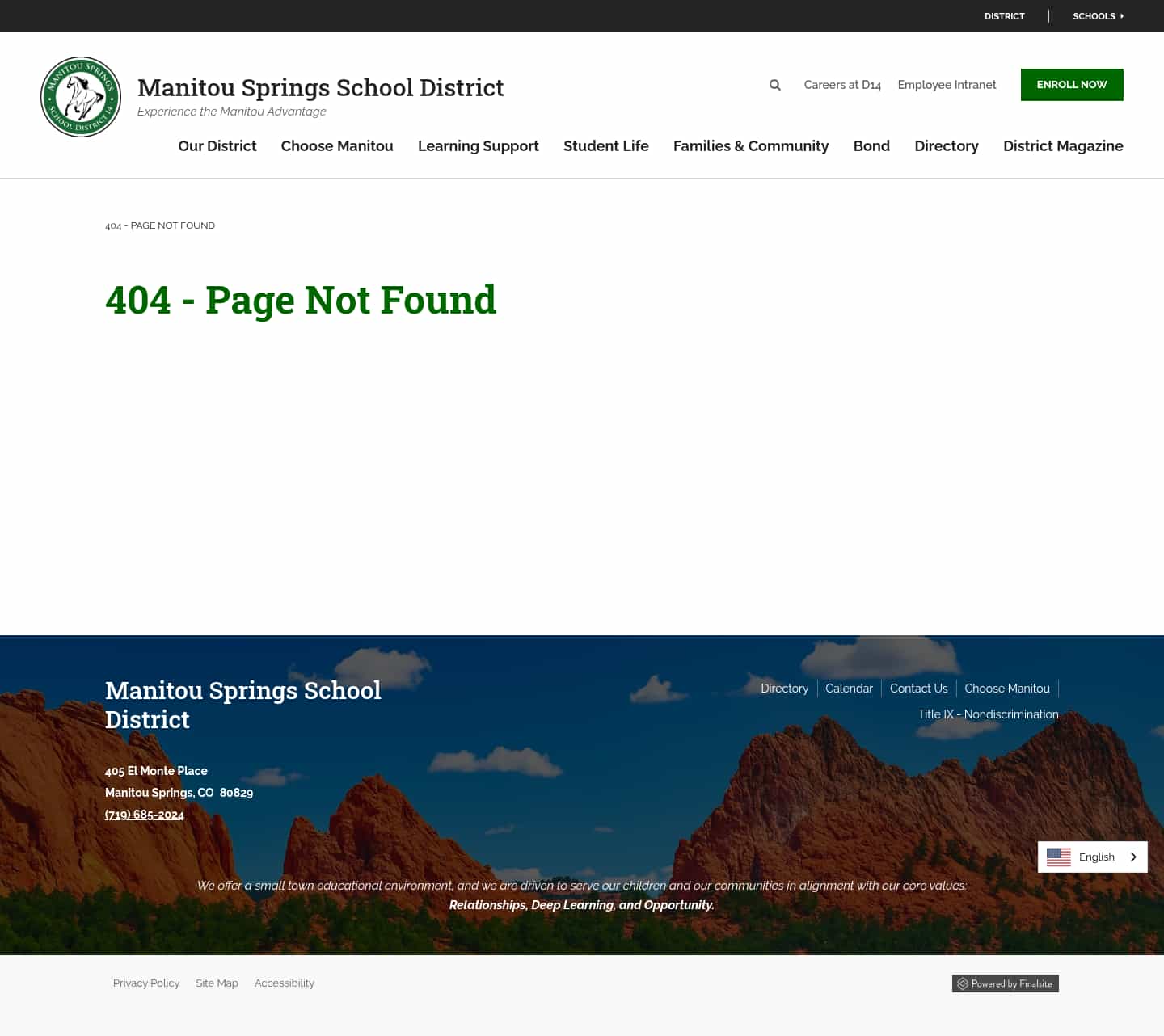Image resolution: width=1164 pixels, height=1036 pixels.
Task: Open the District Magazine menu item
Action: 1063,146
